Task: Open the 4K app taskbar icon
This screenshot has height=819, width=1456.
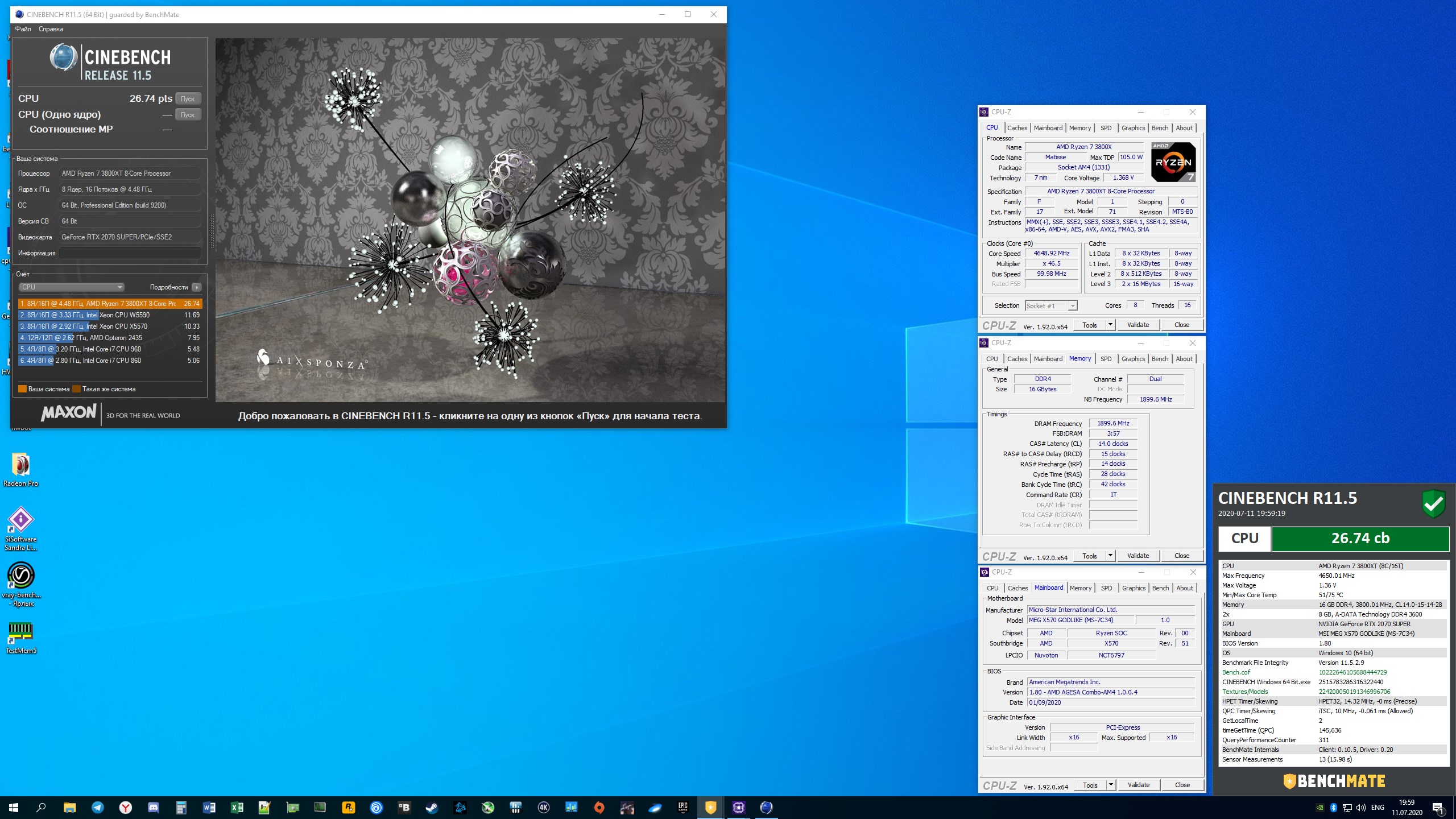Action: coord(544,807)
